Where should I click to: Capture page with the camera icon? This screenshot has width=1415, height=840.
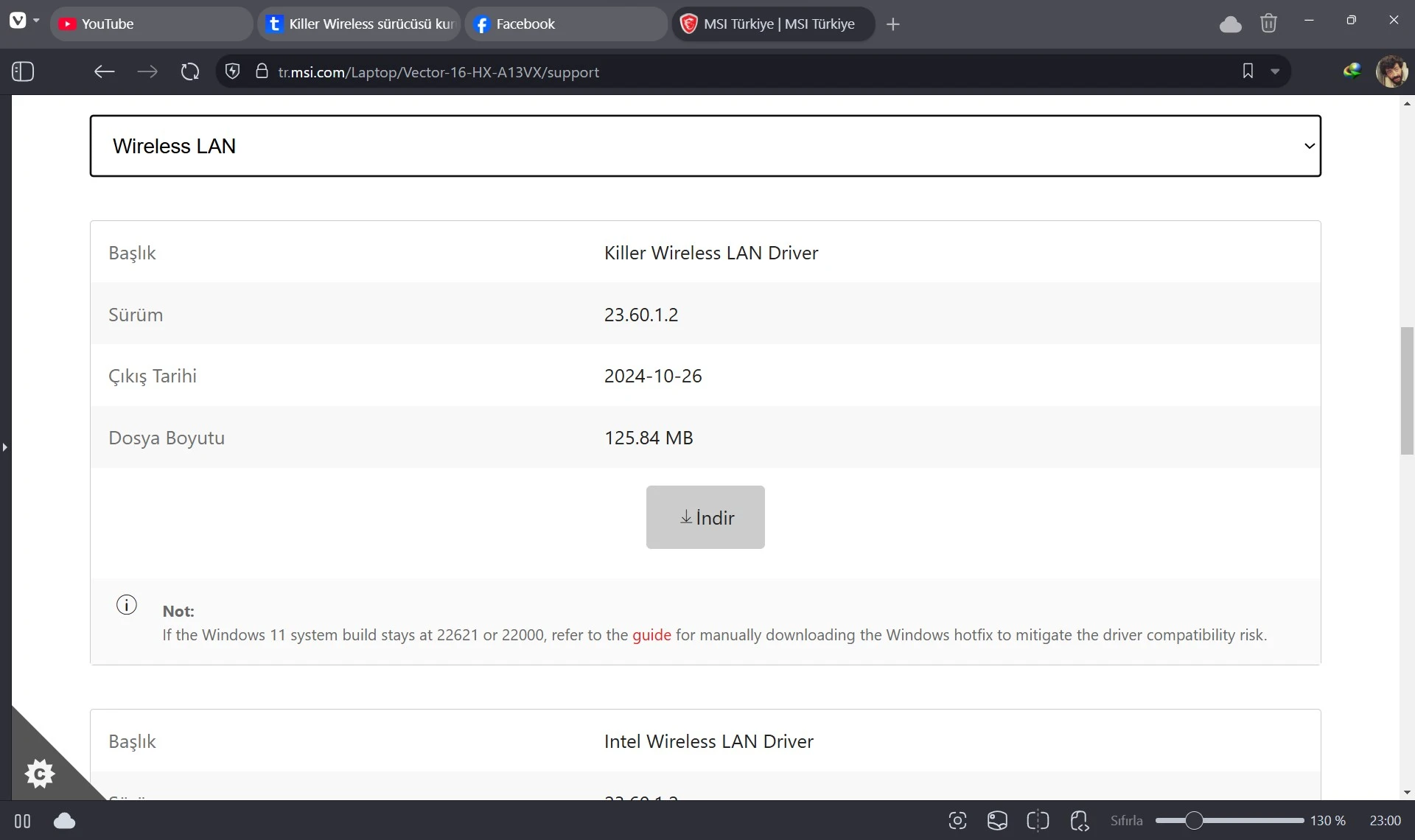[x=957, y=821]
